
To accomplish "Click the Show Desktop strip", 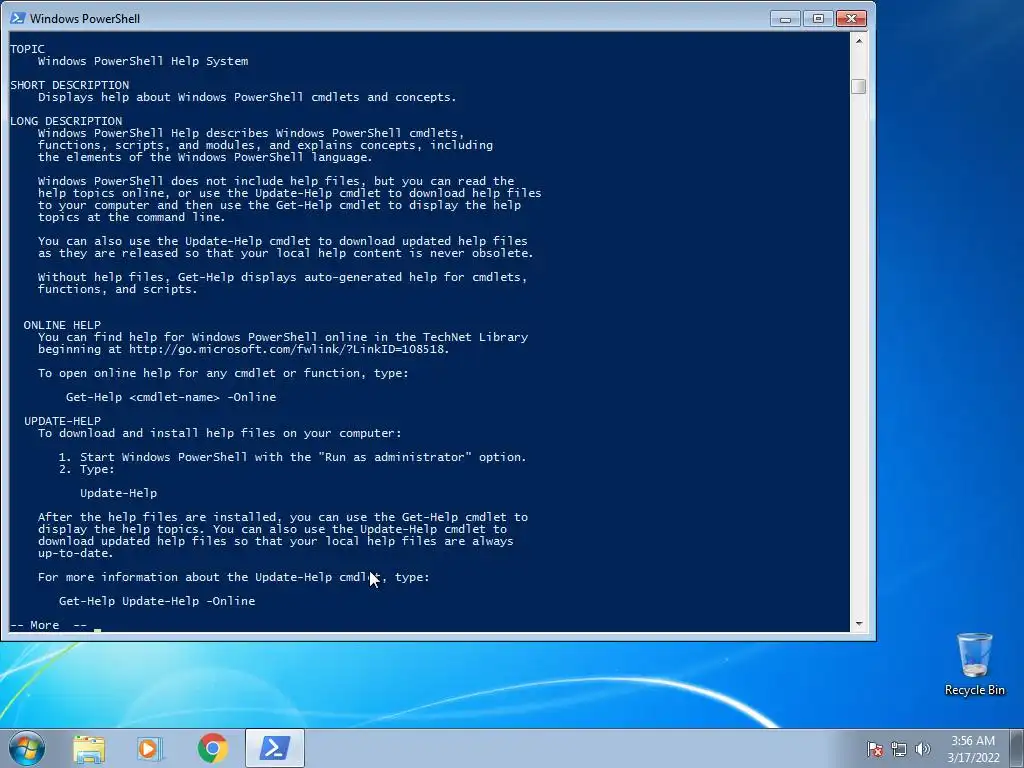I will pos(1017,748).
